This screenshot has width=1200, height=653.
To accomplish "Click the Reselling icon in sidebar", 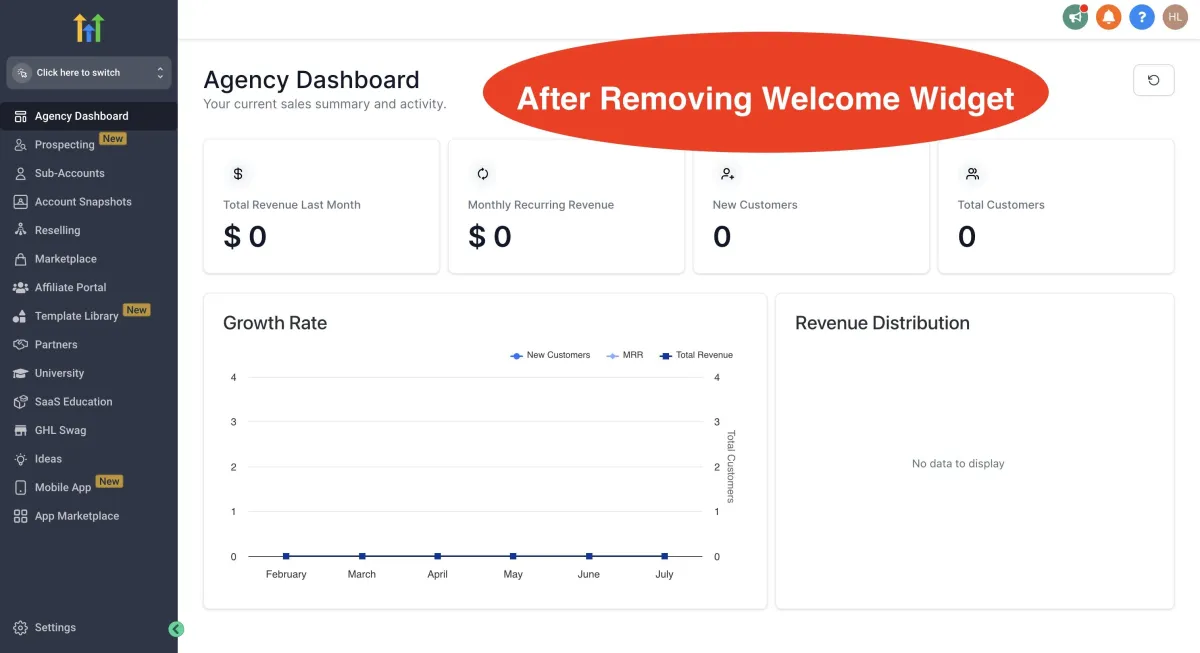I will coord(20,230).
